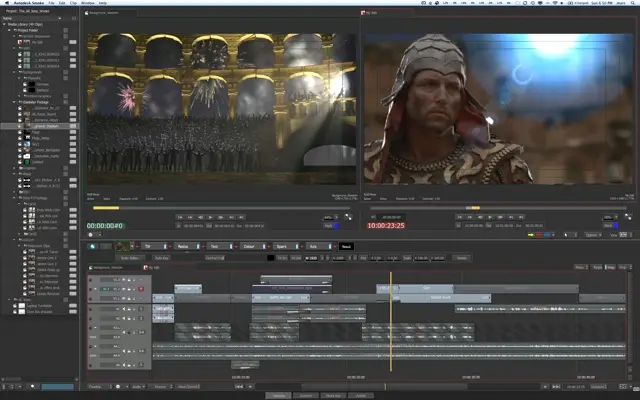Jump to end in left viewer transport

tap(242, 217)
